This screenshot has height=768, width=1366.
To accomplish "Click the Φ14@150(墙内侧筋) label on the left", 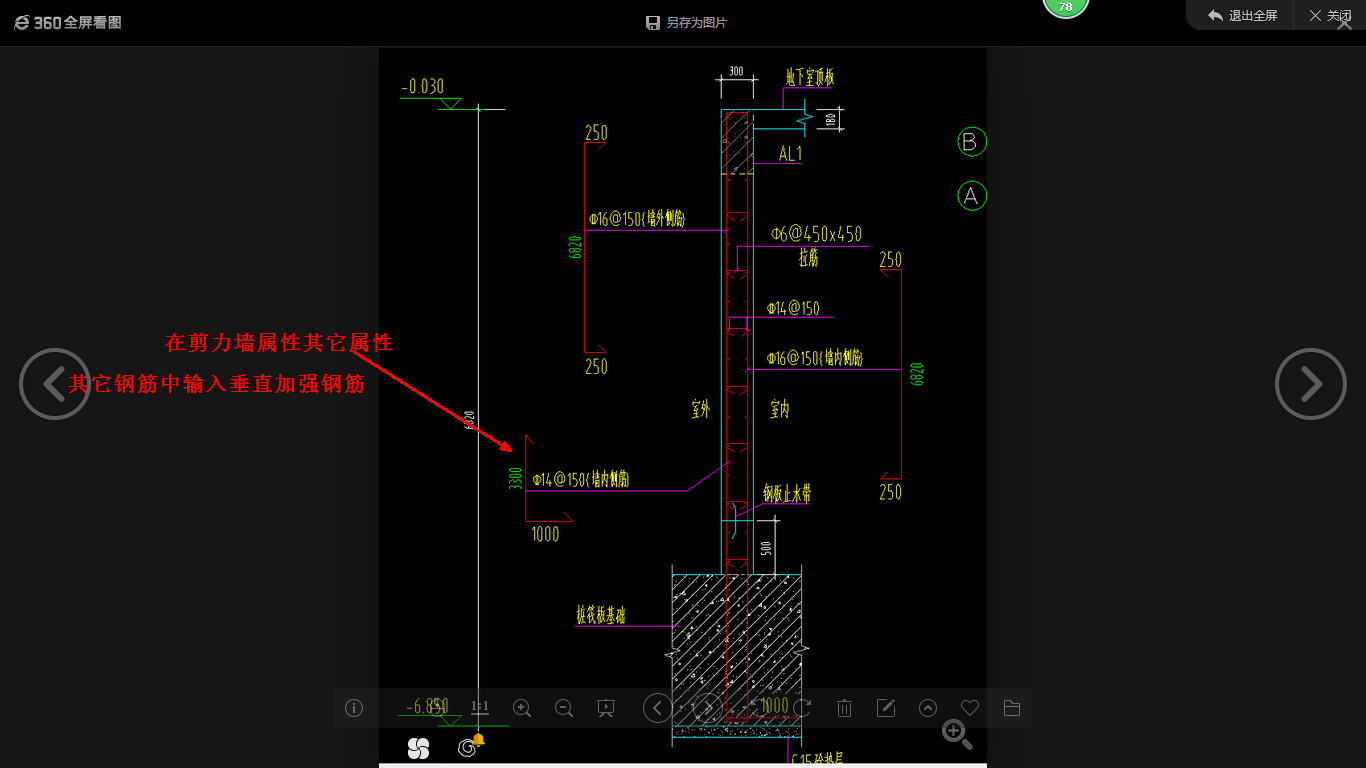I will (x=581, y=479).
